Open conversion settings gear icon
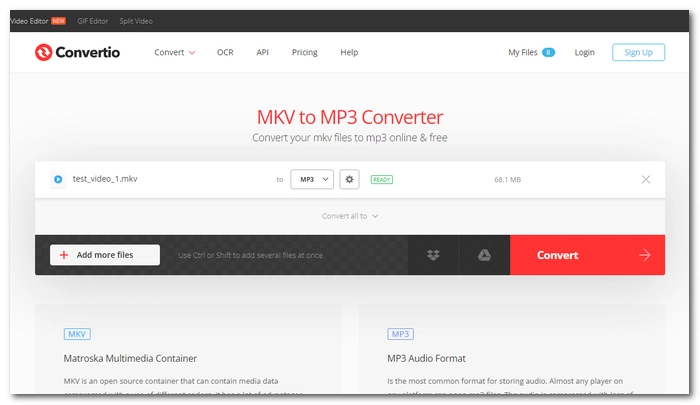Image resolution: width=700 pixels, height=405 pixels. tap(349, 179)
